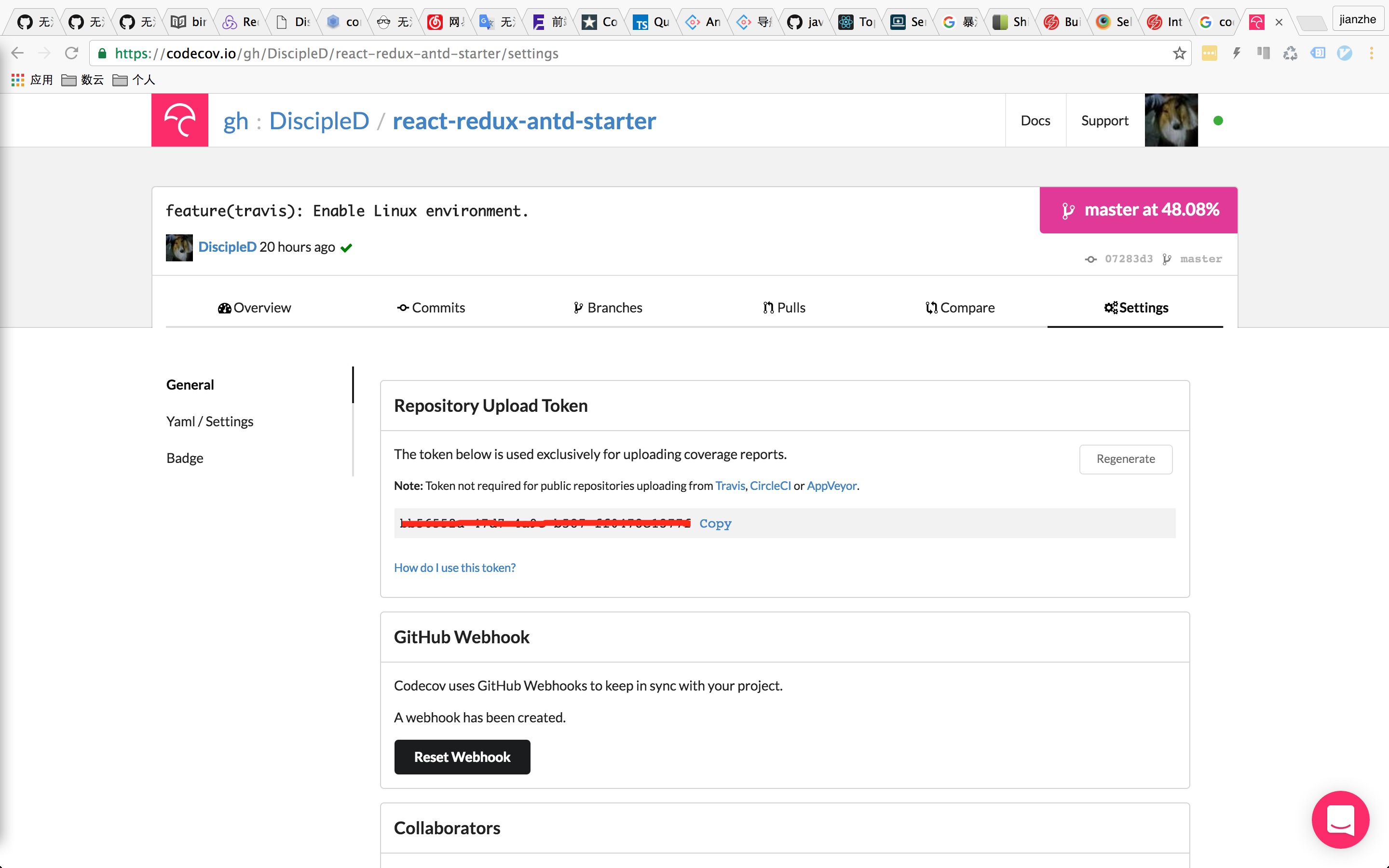
Task: Click the user avatar in the header
Action: (1171, 120)
